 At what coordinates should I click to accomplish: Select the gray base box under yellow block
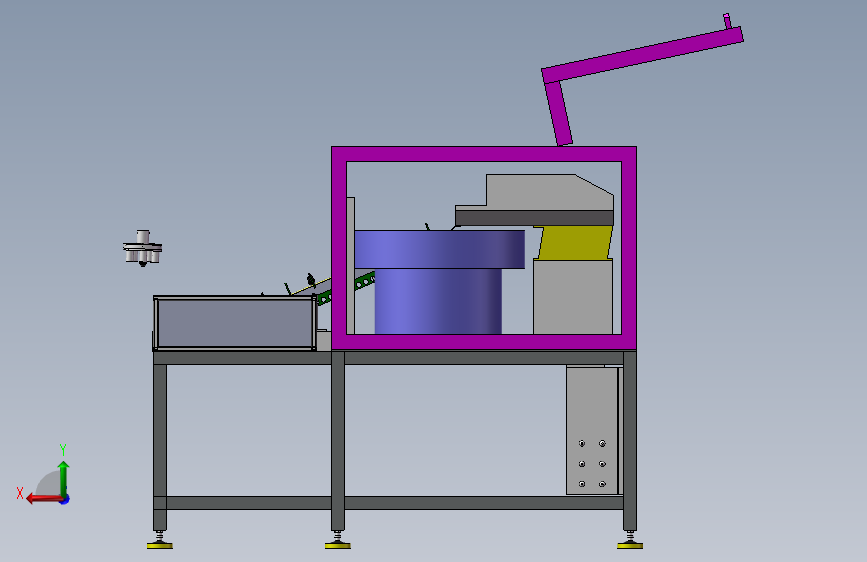(573, 297)
